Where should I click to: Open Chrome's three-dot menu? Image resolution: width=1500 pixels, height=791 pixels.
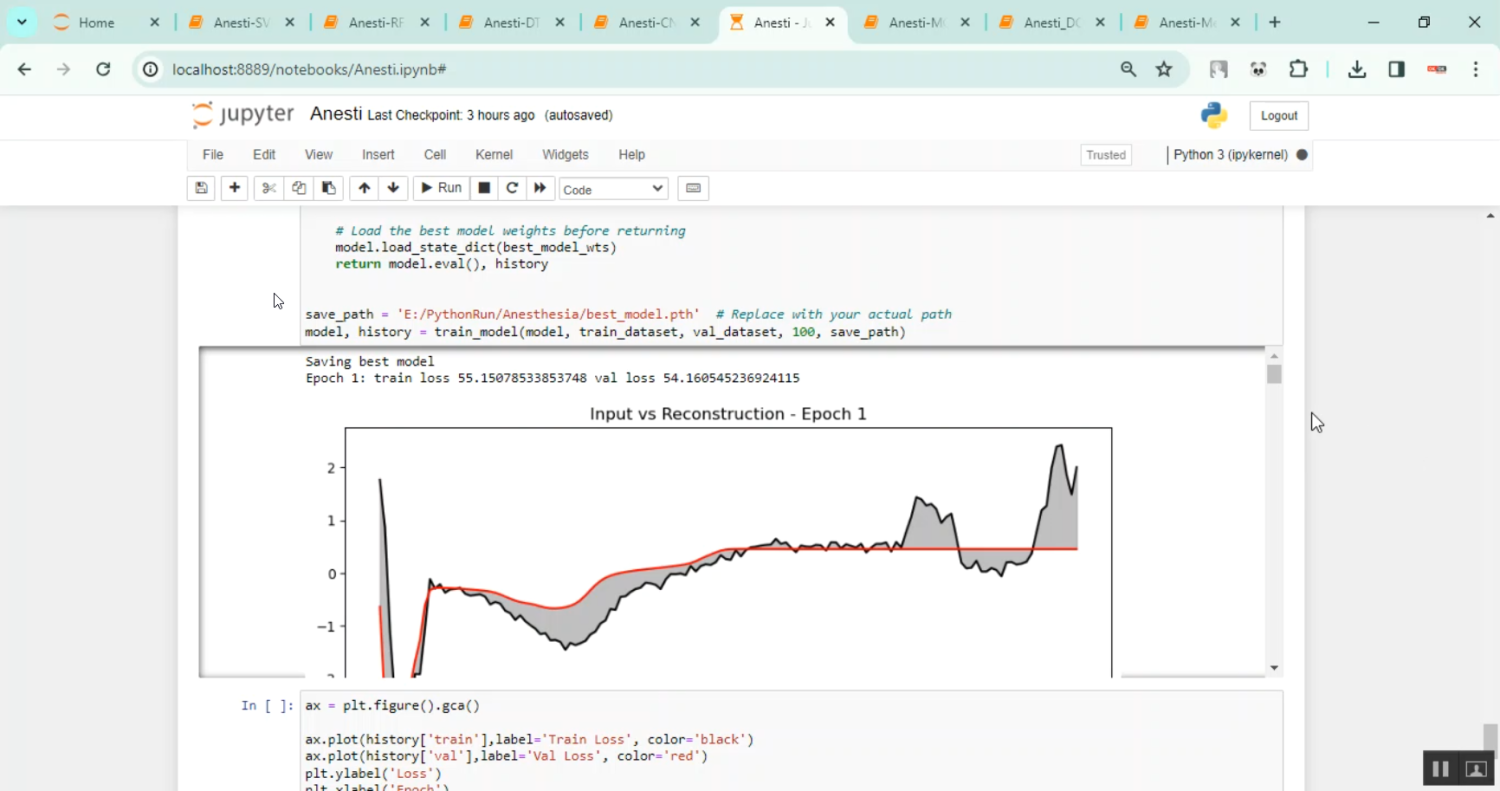pos(1476,69)
